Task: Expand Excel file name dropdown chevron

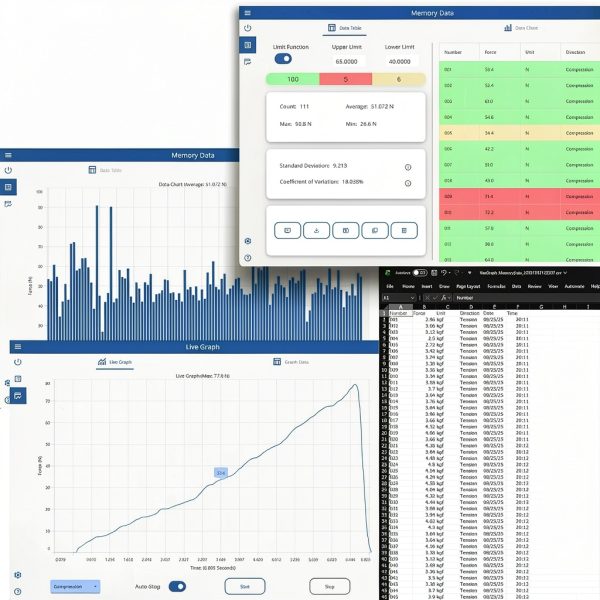Action: pyautogui.click(x=565, y=273)
